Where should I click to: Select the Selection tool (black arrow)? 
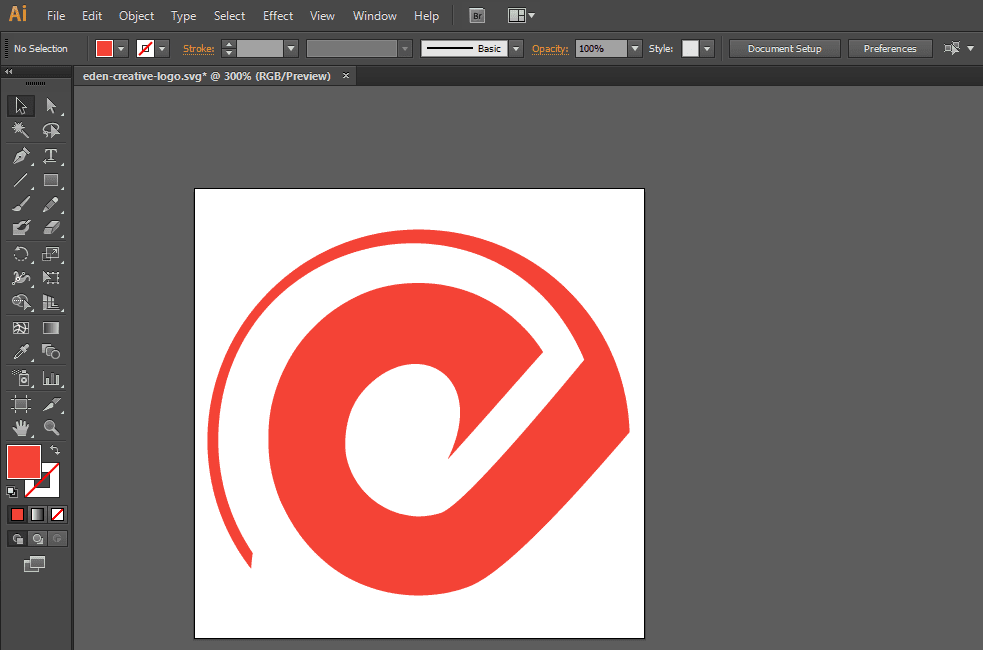21,105
